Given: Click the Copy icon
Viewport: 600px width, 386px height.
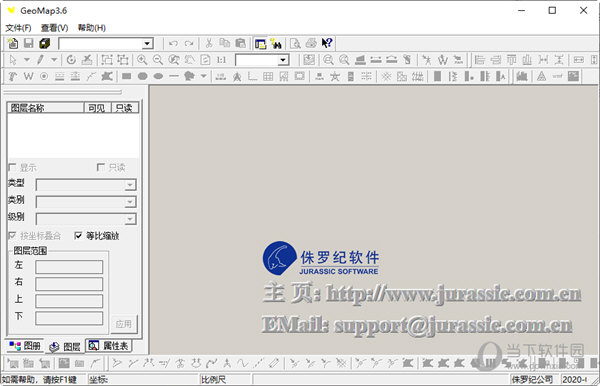Looking at the screenshot, I should click(225, 43).
